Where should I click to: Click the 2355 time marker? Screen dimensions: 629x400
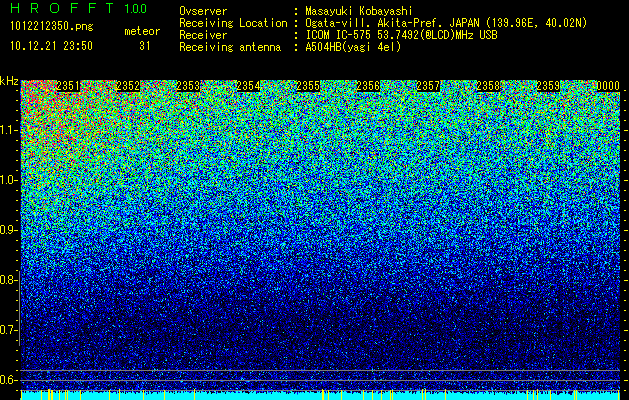pyautogui.click(x=308, y=86)
